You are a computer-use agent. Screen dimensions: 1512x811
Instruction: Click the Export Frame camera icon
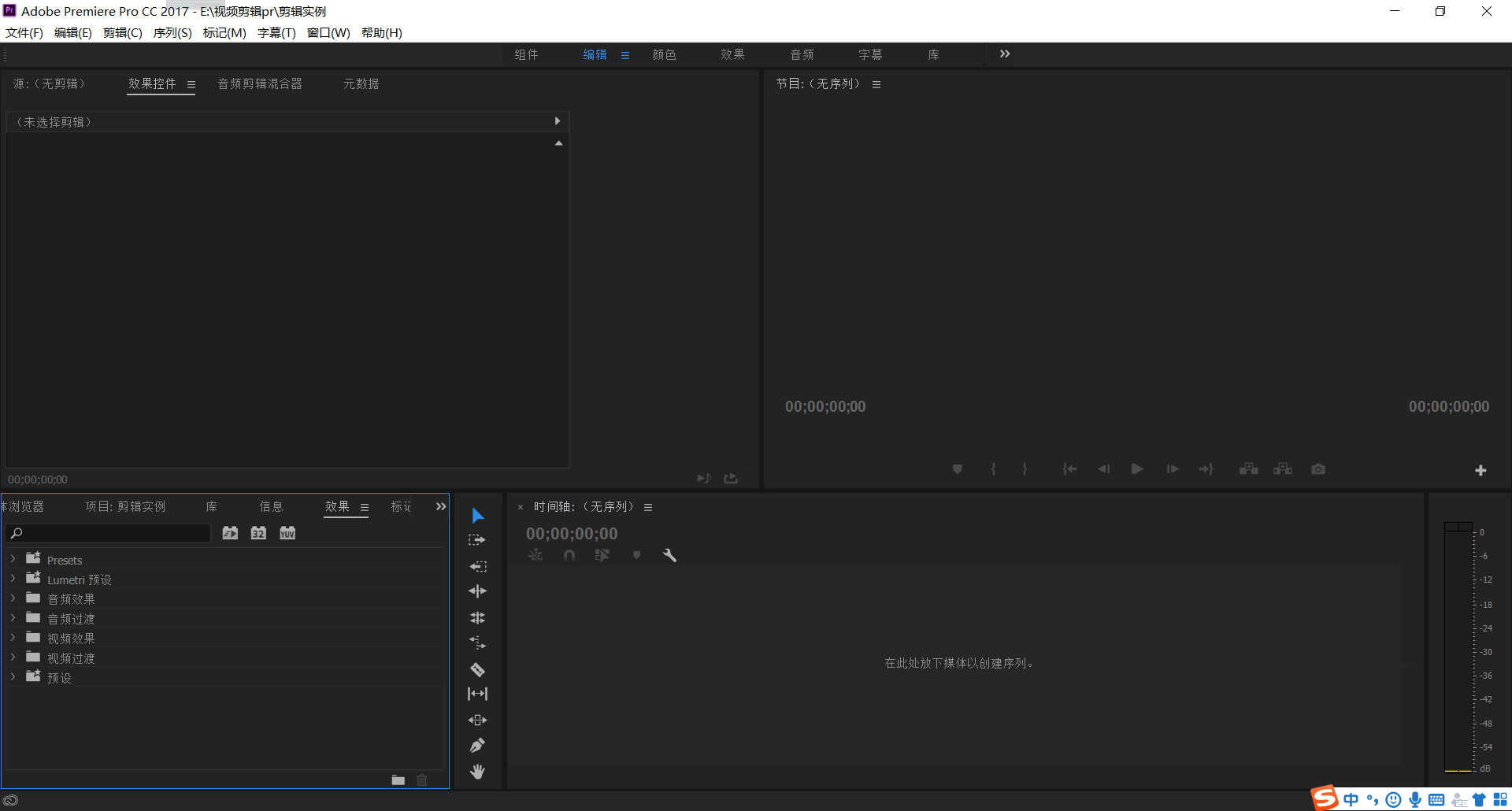click(1318, 469)
